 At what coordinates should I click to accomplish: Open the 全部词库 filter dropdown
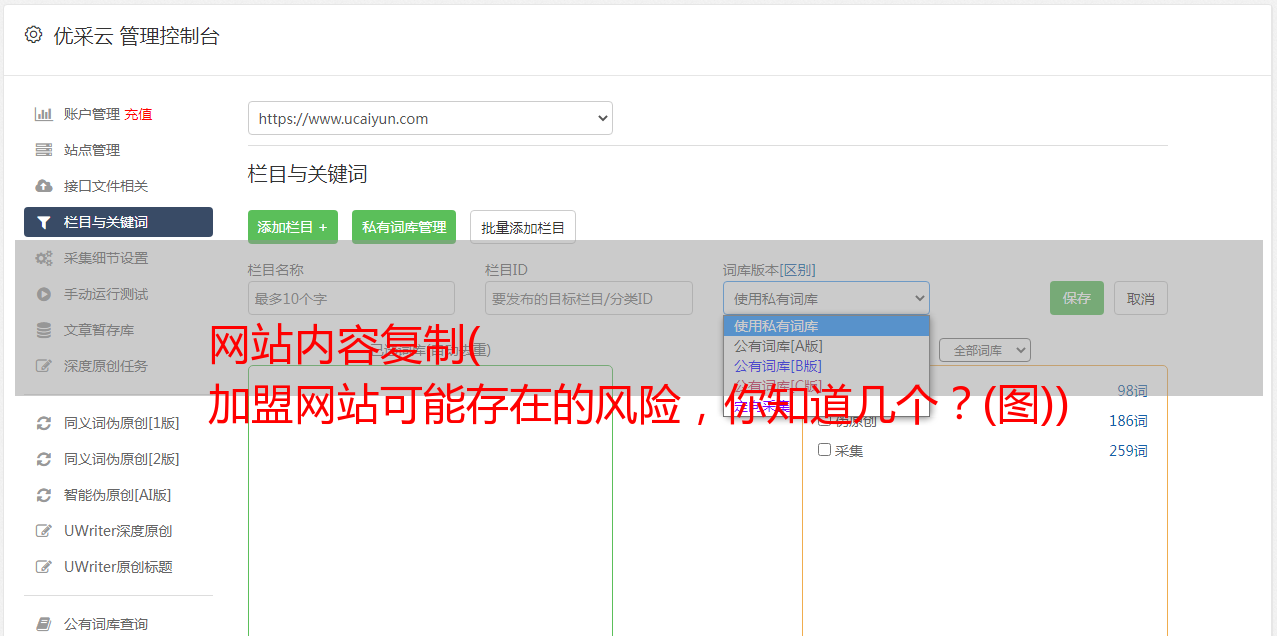[984, 350]
